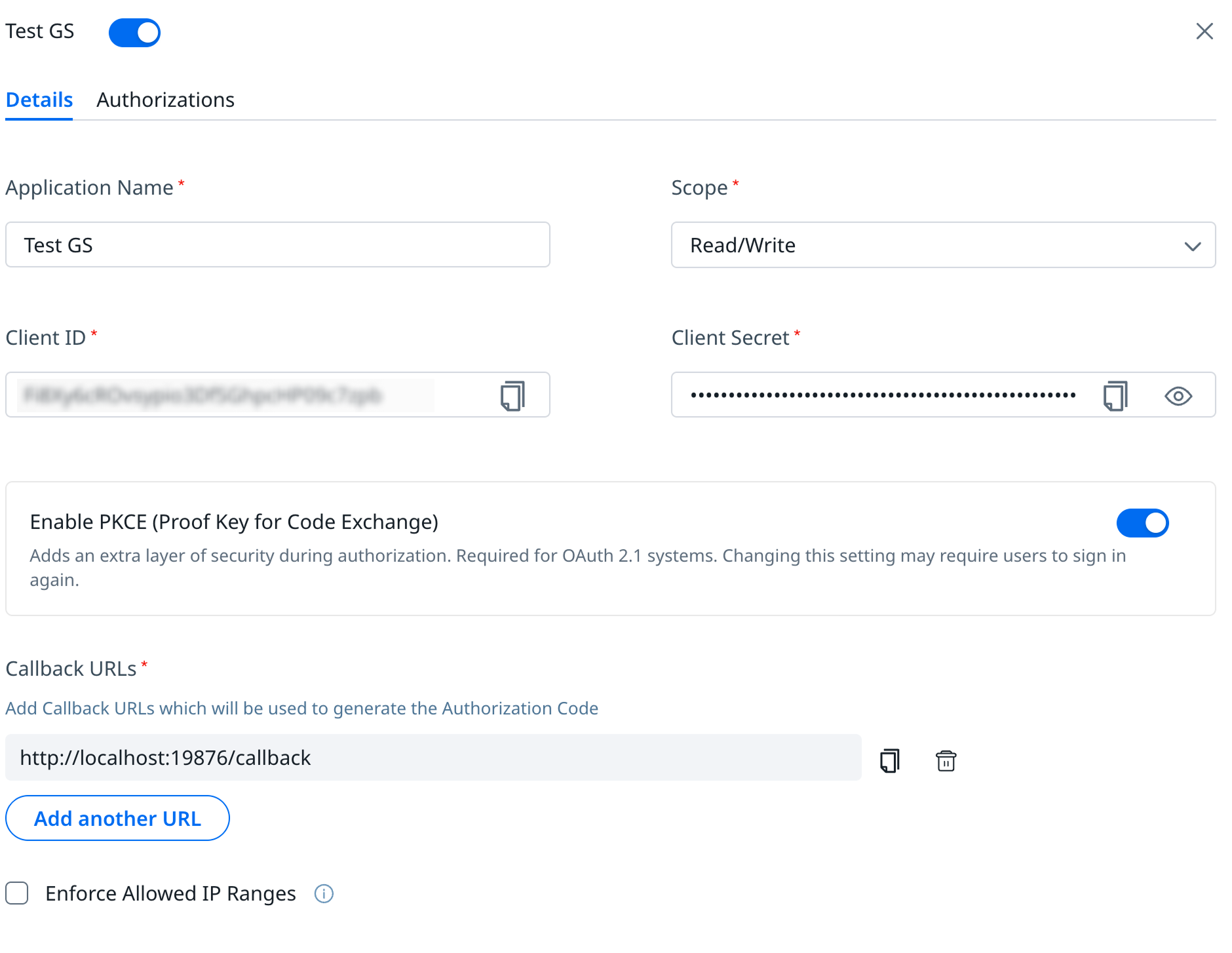The height and width of the screenshot is (953, 1232).
Task: Click Add another URL button
Action: pos(117,818)
